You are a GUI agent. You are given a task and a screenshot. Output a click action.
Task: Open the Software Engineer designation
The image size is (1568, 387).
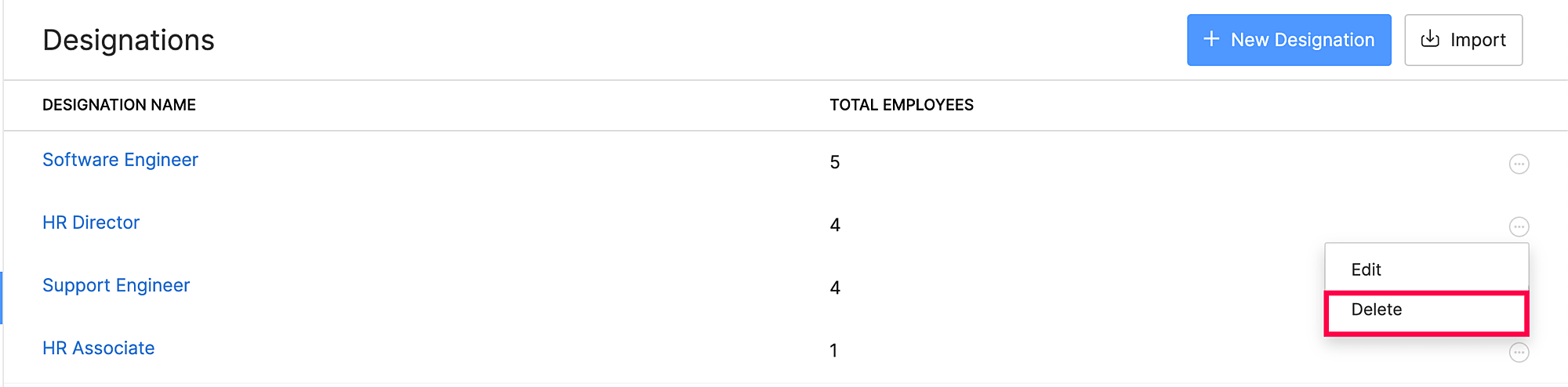[x=120, y=160]
